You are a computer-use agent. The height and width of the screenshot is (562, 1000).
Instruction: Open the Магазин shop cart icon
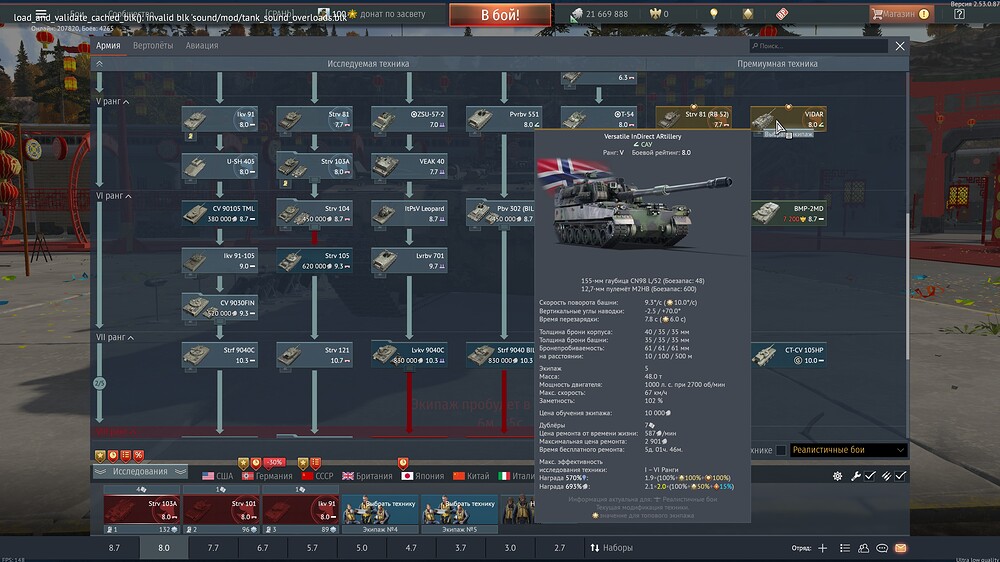click(877, 14)
